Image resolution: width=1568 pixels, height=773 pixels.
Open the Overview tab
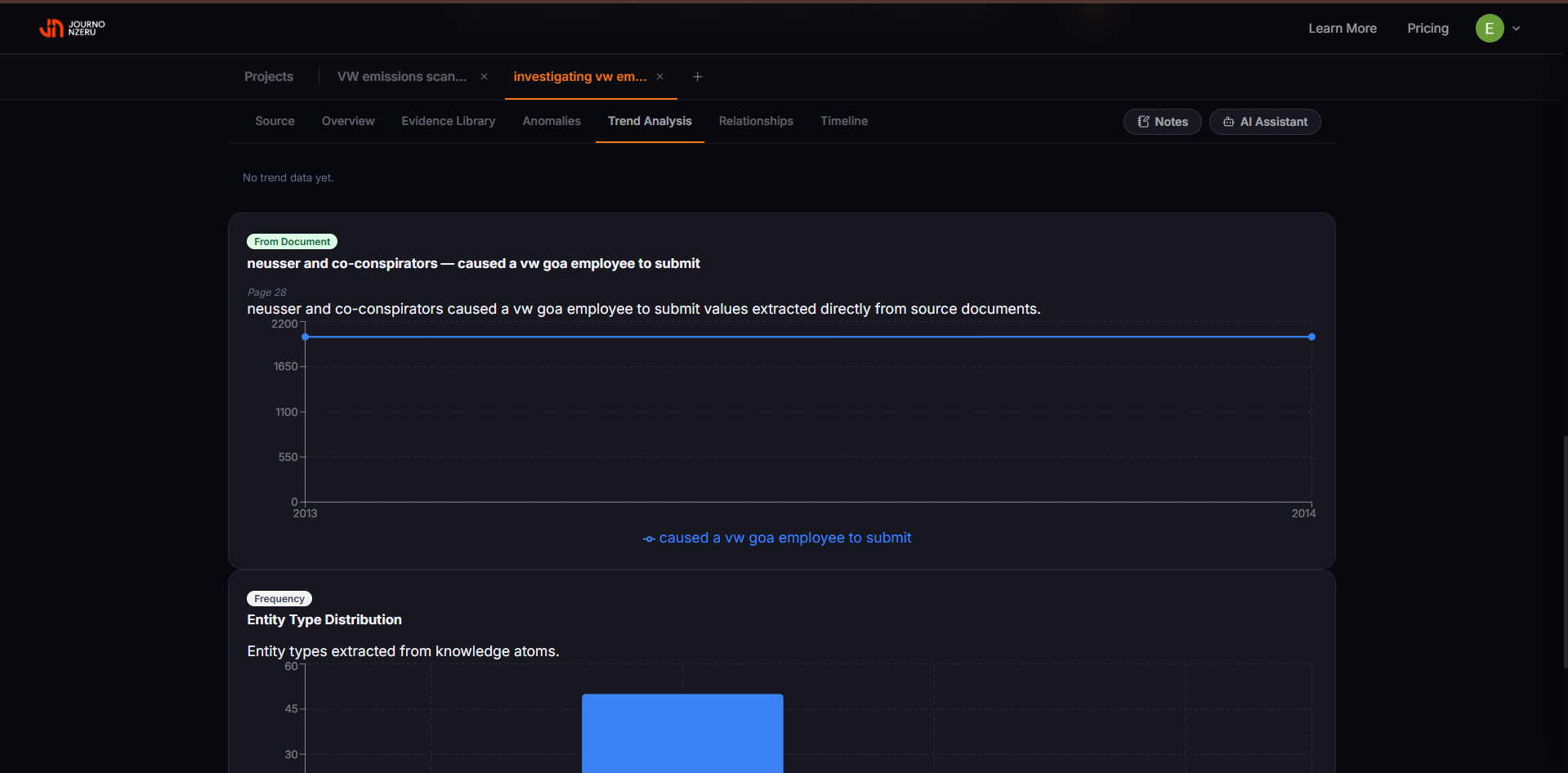[x=348, y=121]
